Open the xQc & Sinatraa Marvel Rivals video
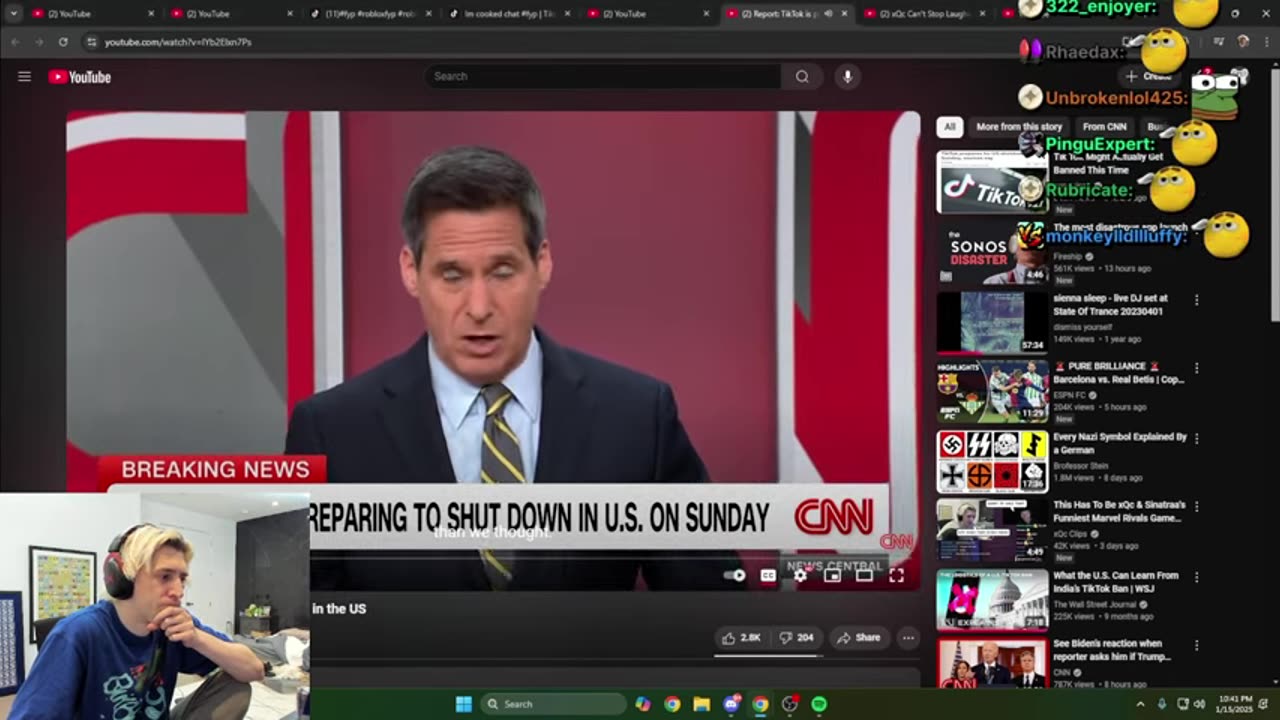1280x720 pixels. pos(1119,511)
